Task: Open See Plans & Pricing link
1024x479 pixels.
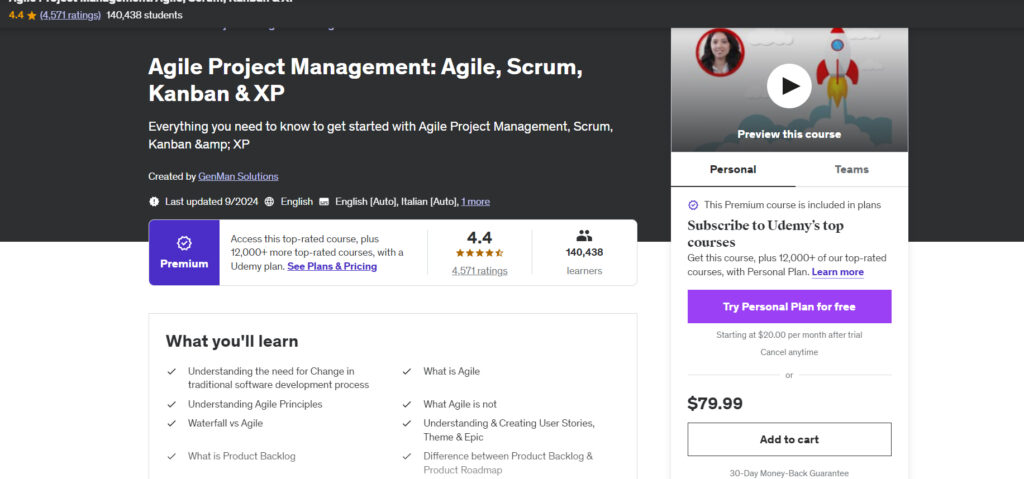Action: (x=332, y=267)
